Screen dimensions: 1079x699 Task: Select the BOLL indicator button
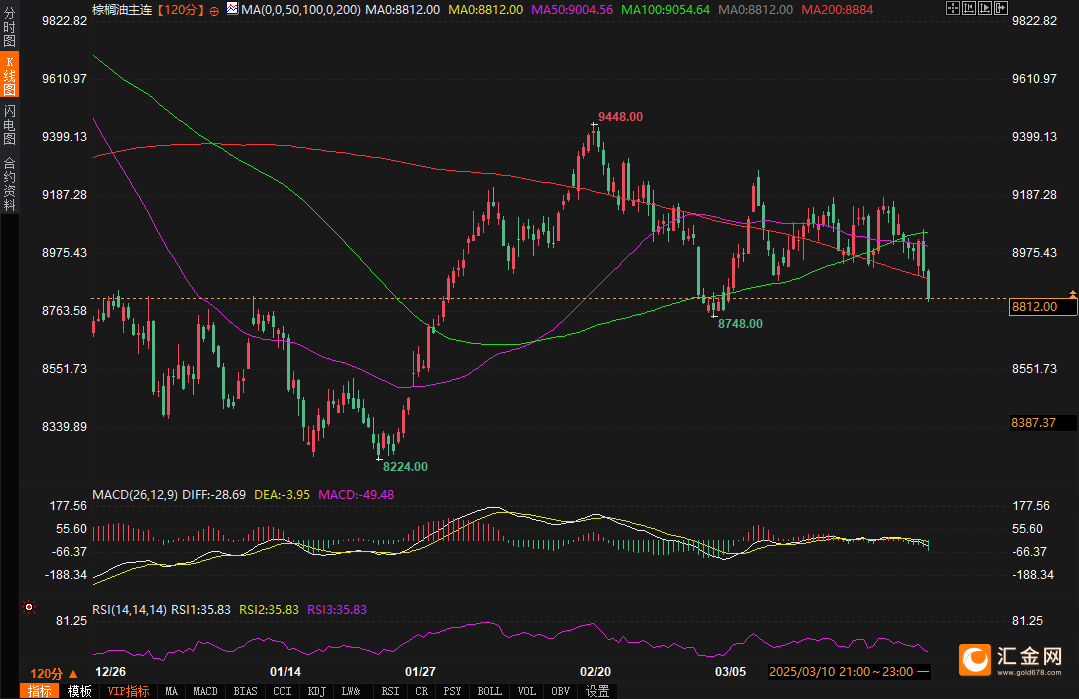(x=490, y=691)
